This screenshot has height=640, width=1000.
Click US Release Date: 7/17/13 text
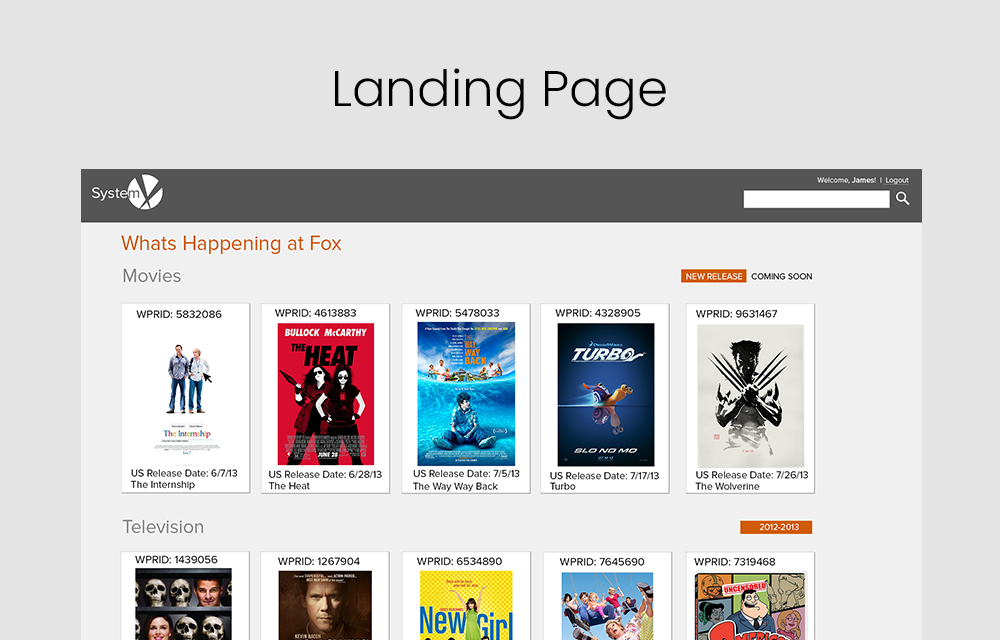(605, 476)
